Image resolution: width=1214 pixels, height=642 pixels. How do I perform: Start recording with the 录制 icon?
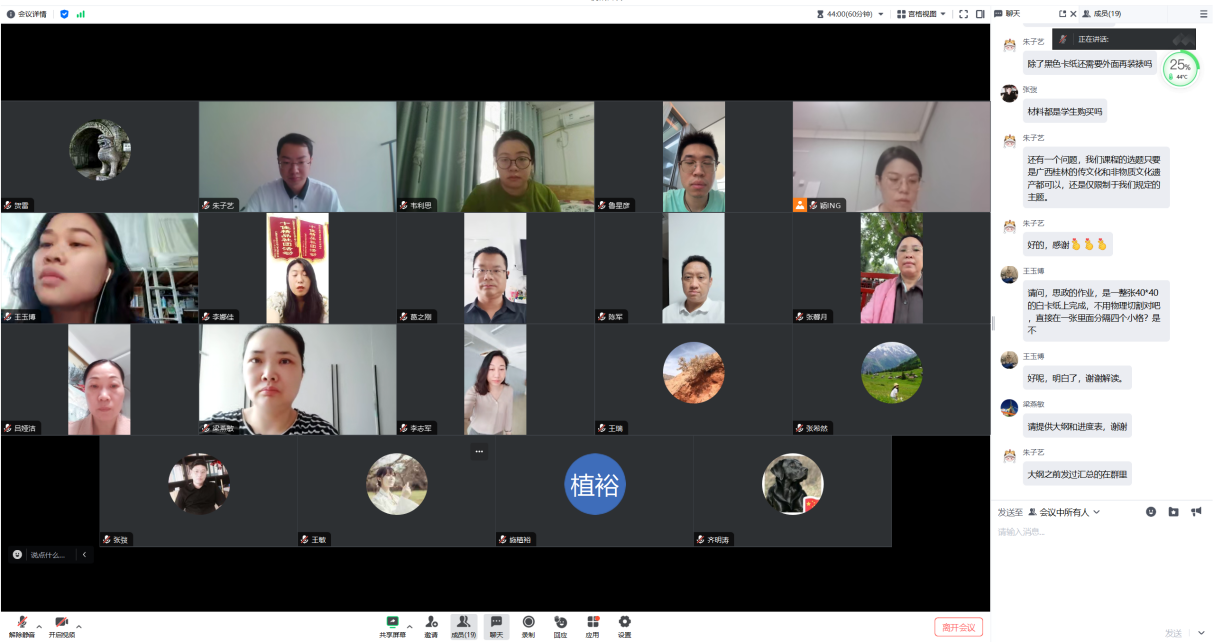(x=528, y=623)
